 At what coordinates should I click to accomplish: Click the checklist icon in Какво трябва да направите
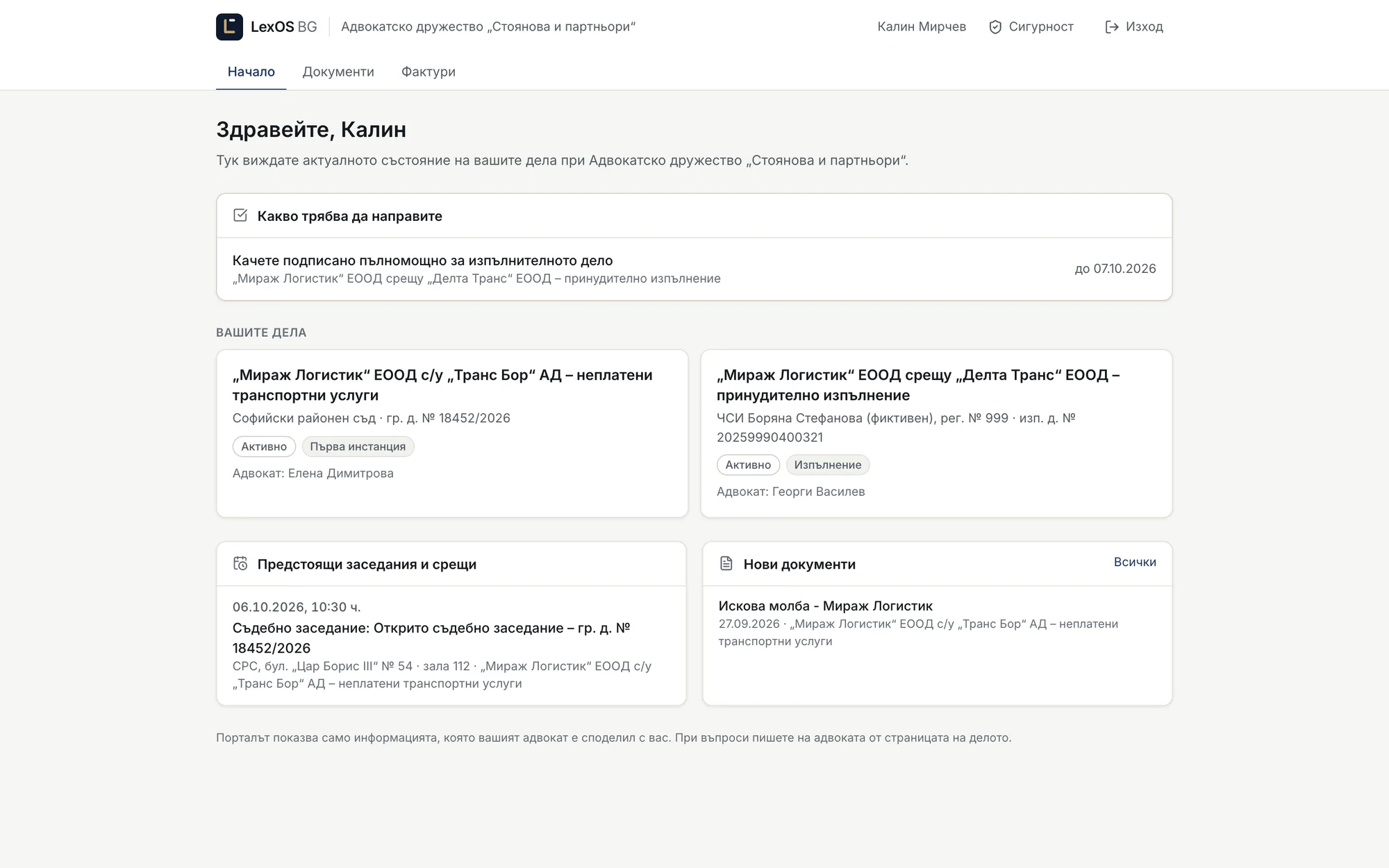pos(240,215)
